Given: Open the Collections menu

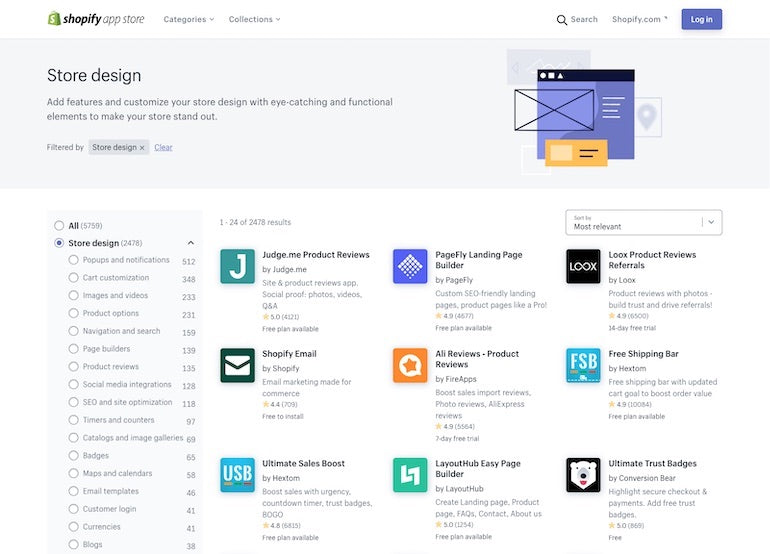Looking at the screenshot, I should [254, 19].
